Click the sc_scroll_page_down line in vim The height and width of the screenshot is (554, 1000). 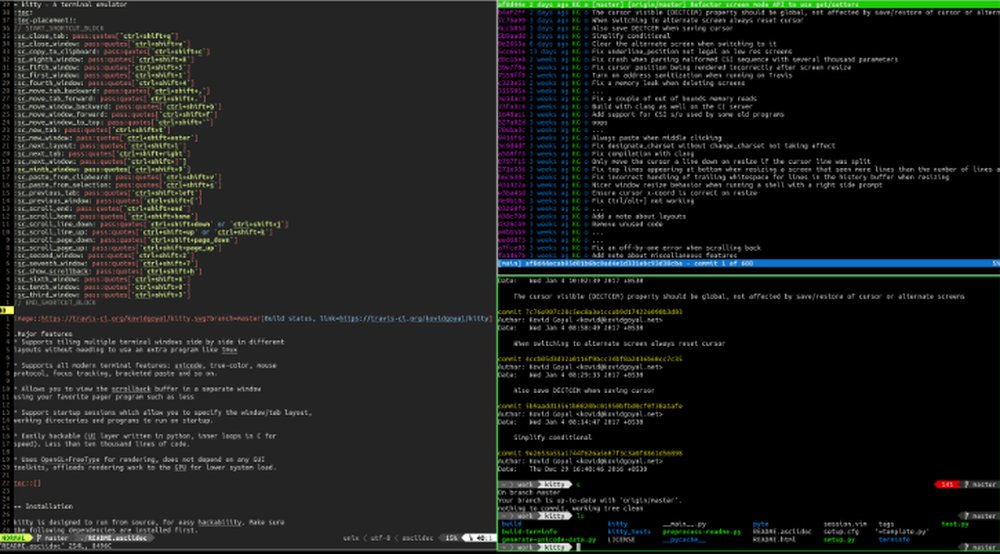(126, 240)
